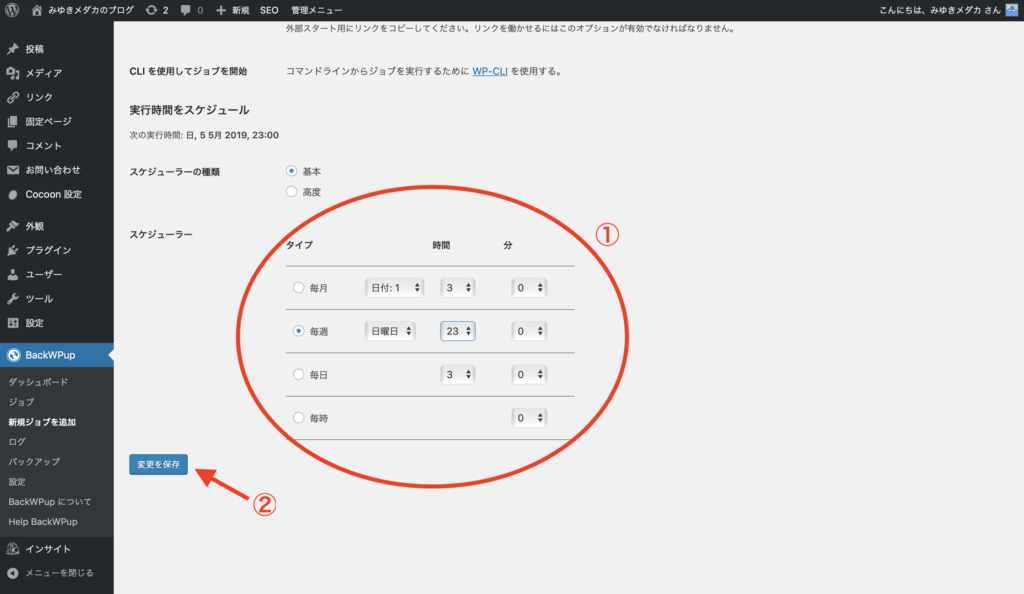Open the ログ submenu item
Viewport: 1024px width, 594px height.
(17, 442)
